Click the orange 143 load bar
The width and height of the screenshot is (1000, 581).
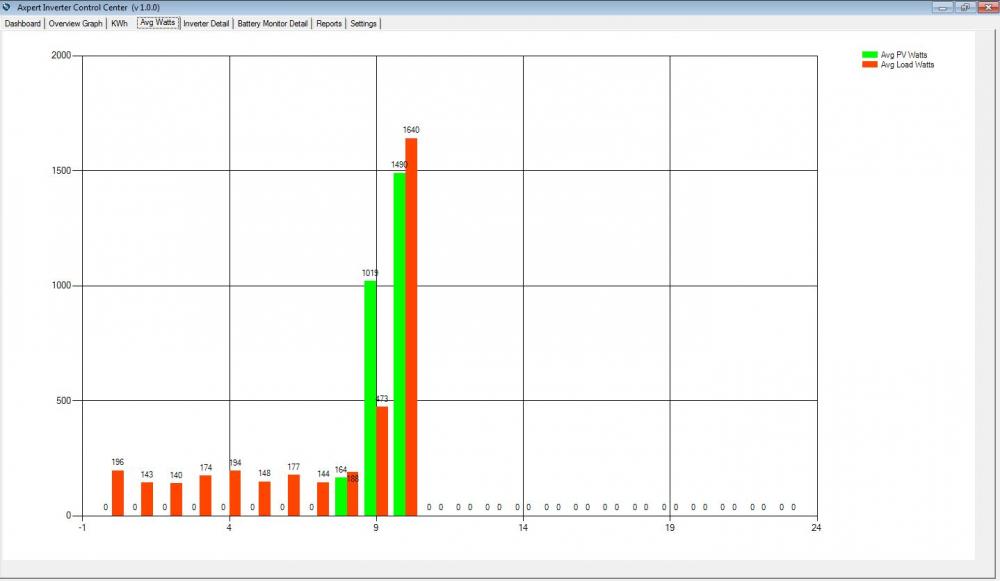coord(147,499)
